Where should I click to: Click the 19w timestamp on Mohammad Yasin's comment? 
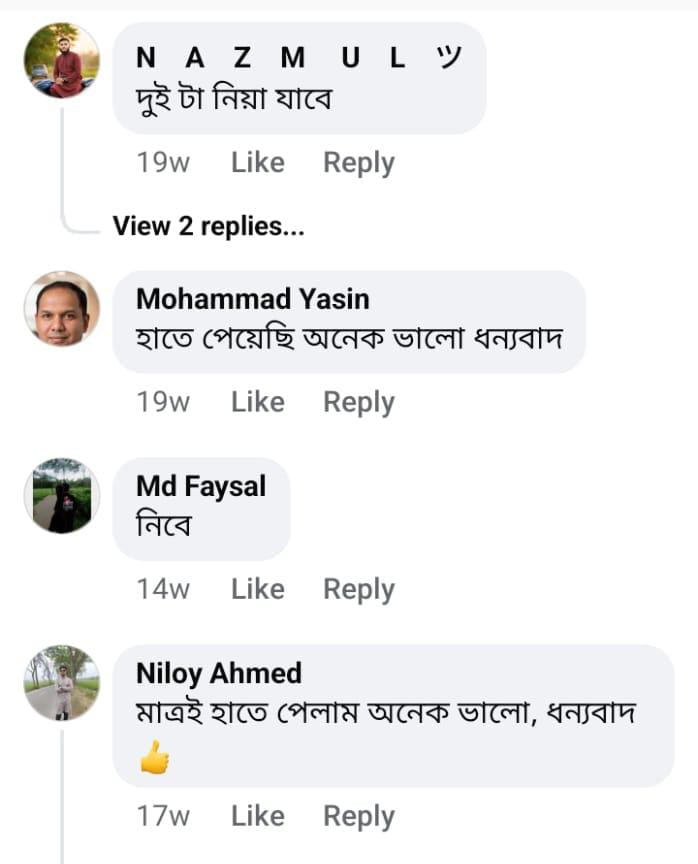(x=163, y=402)
